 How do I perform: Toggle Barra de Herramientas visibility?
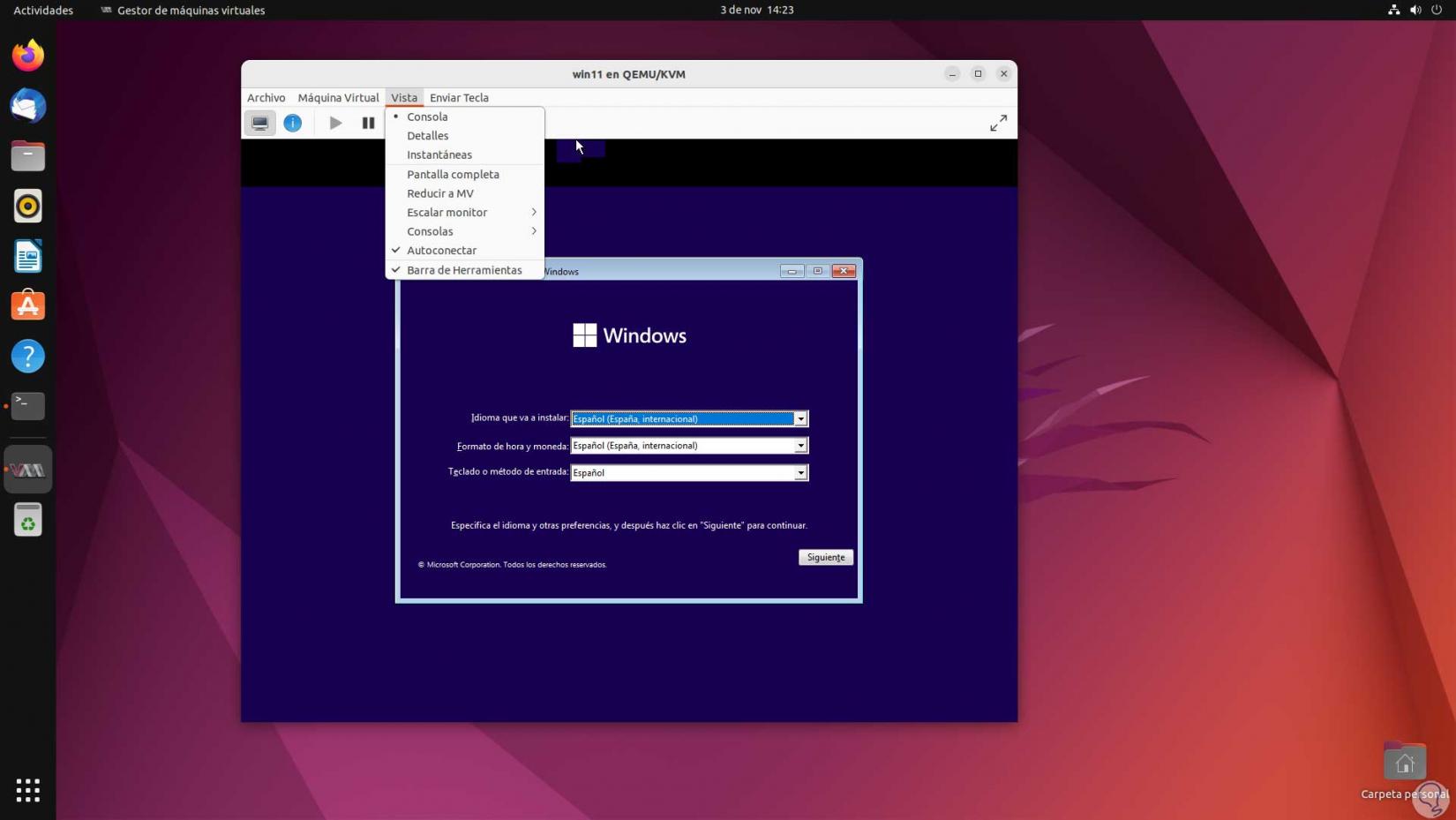[463, 270]
